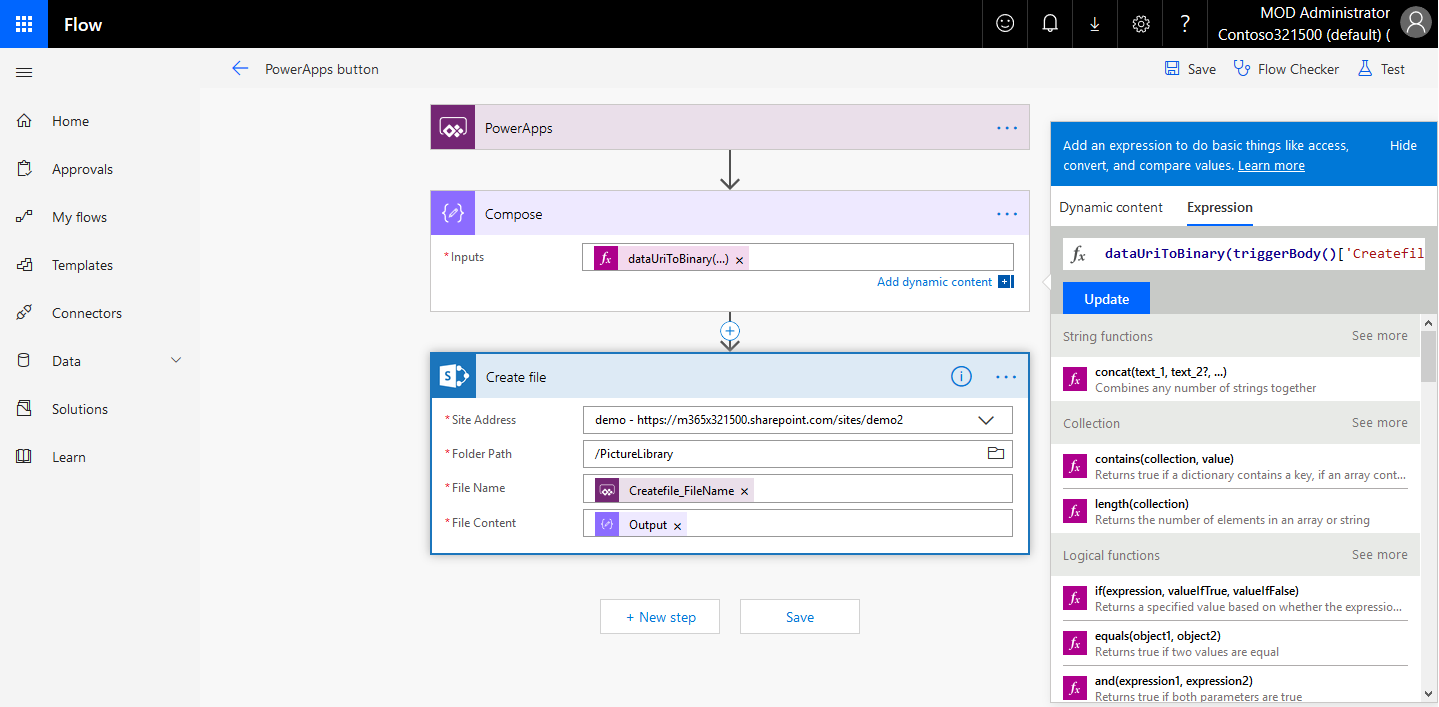Expand the Site Address dropdown
The height and width of the screenshot is (707, 1439).
pos(986,420)
